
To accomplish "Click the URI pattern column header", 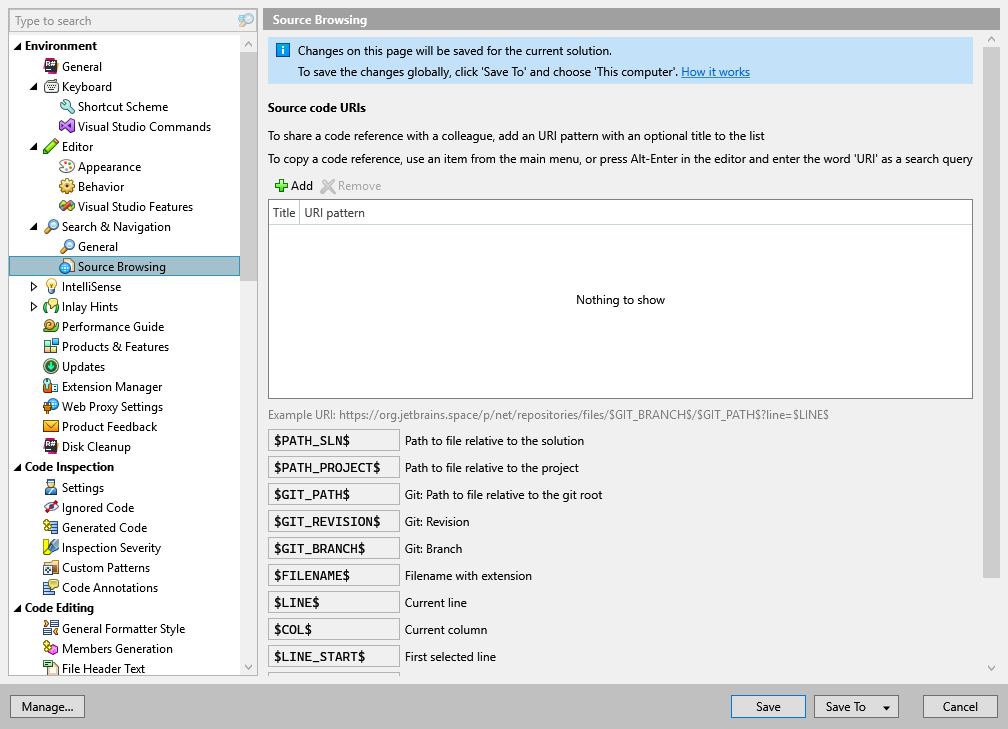I will coord(334,213).
